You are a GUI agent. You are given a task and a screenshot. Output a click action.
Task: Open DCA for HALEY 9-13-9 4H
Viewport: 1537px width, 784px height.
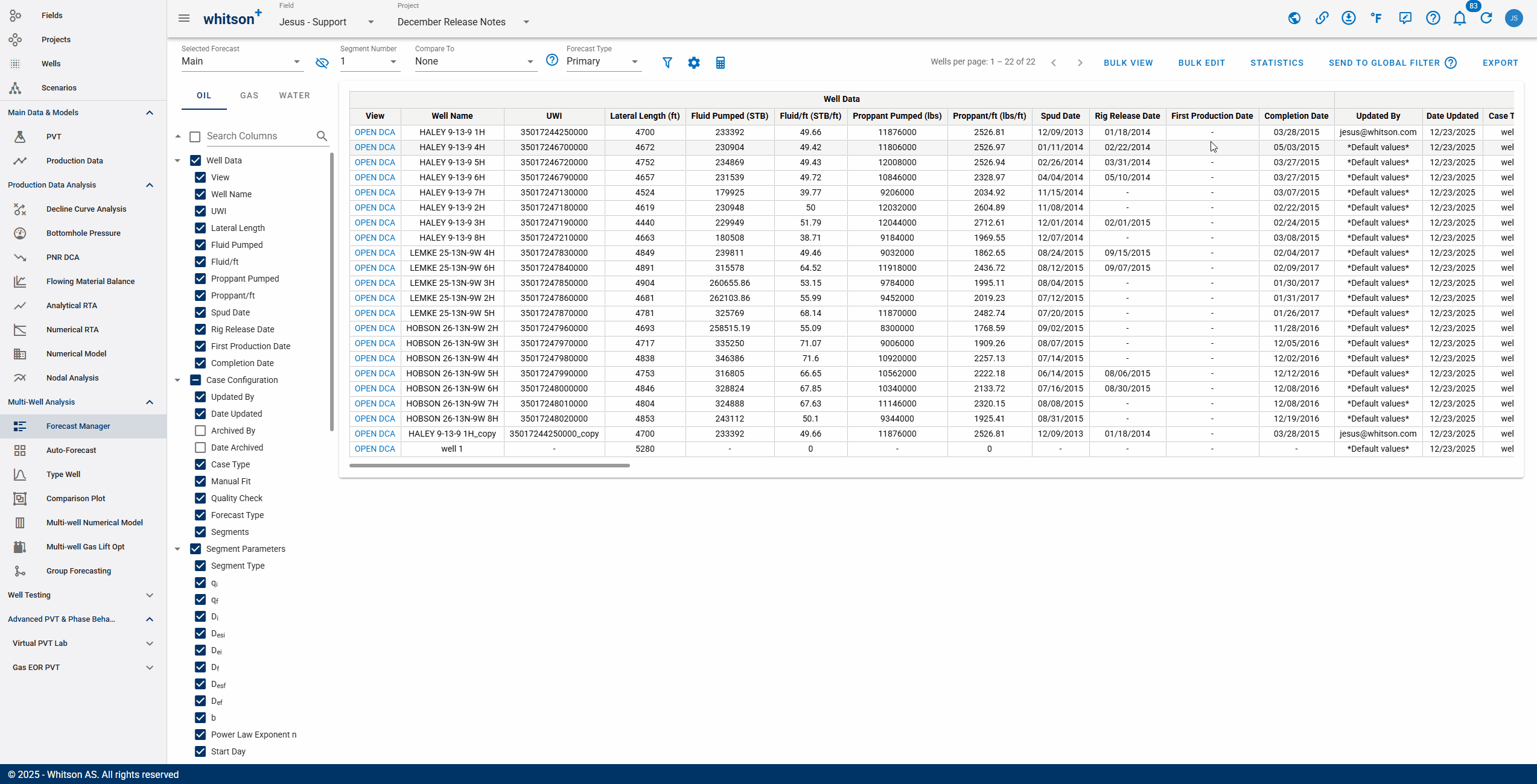point(375,147)
